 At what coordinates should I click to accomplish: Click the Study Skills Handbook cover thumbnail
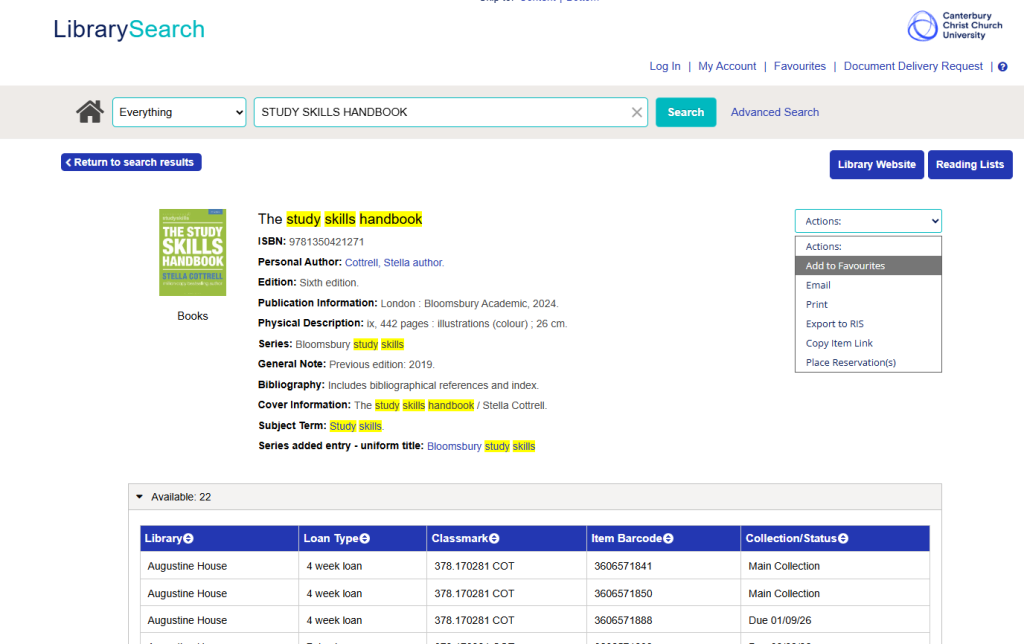click(x=193, y=252)
